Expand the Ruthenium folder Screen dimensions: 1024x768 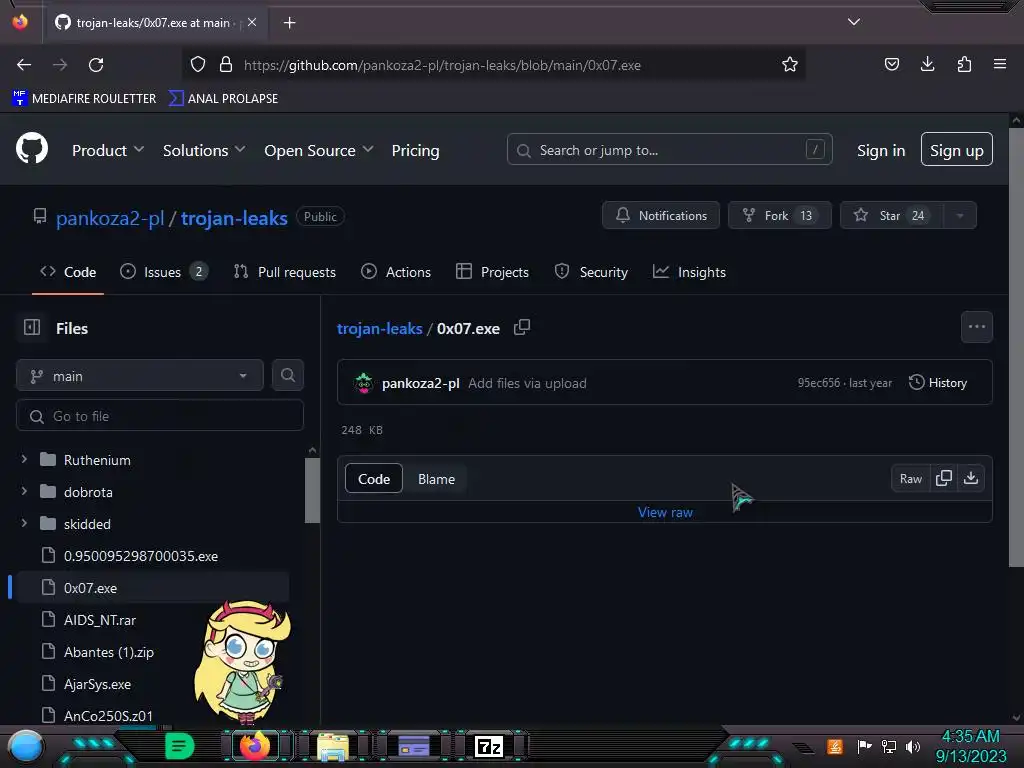(x=24, y=459)
